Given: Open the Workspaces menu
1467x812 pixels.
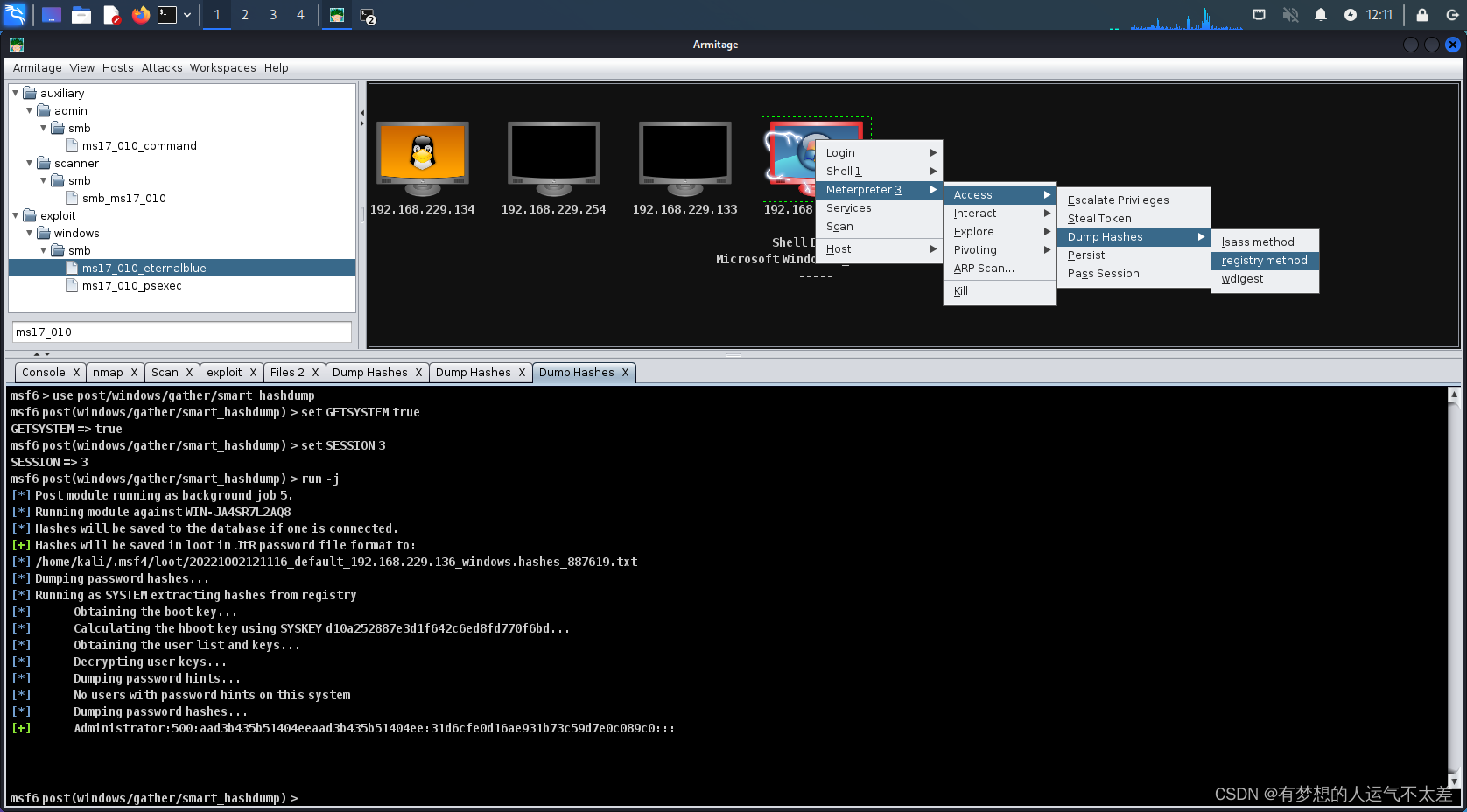Looking at the screenshot, I should [223, 68].
